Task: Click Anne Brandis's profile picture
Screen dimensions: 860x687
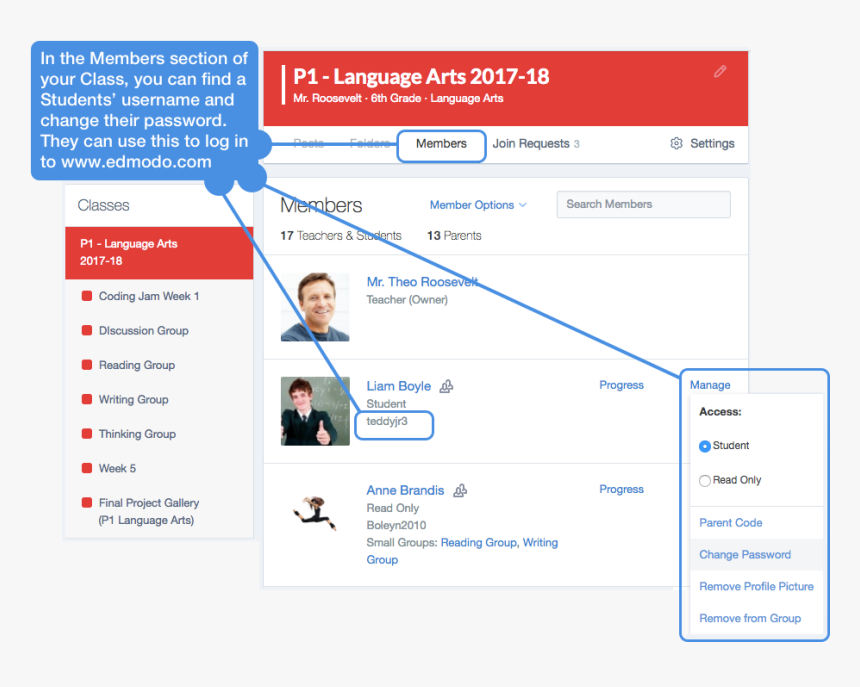Action: pyautogui.click(x=315, y=514)
